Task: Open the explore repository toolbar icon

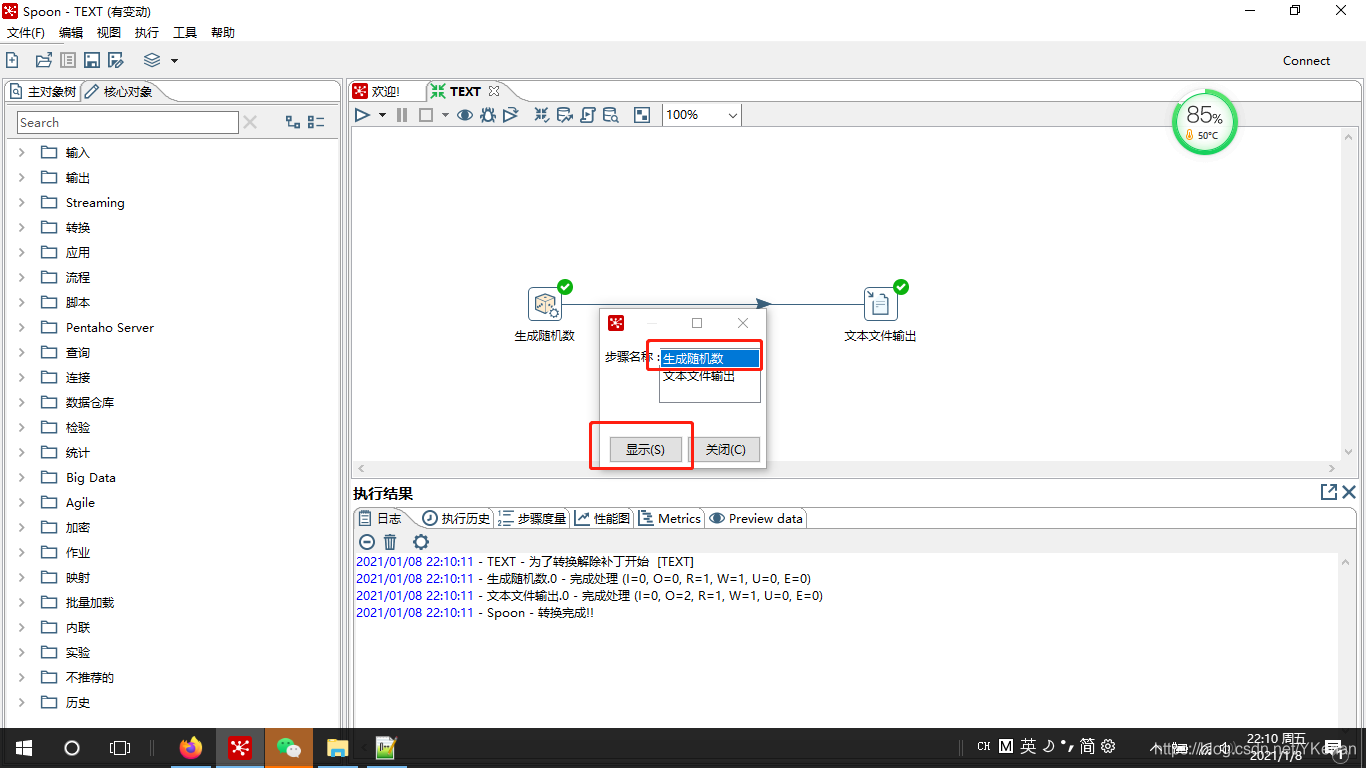Action: click(67, 61)
